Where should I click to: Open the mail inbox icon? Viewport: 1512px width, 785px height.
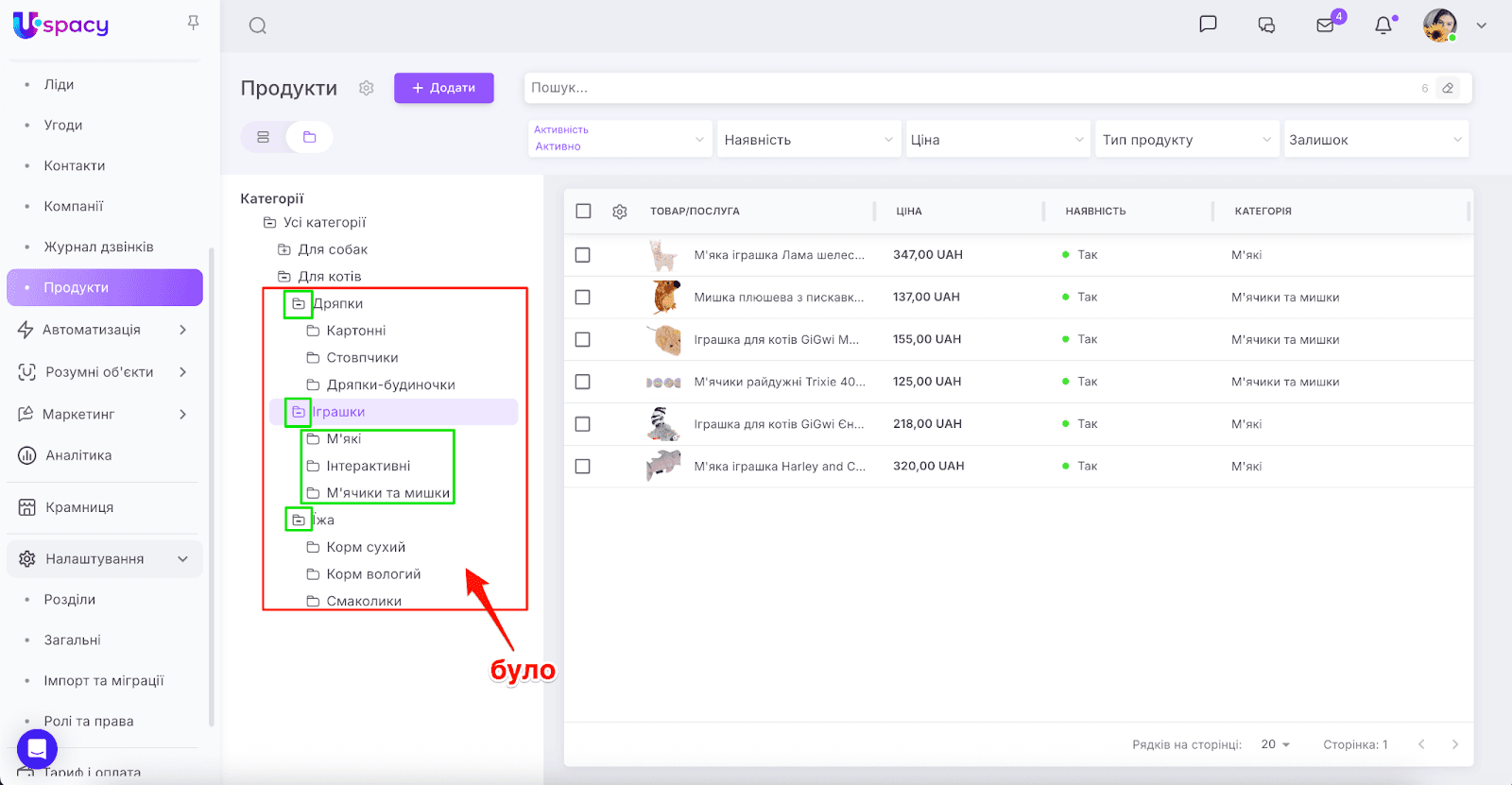tap(1325, 26)
